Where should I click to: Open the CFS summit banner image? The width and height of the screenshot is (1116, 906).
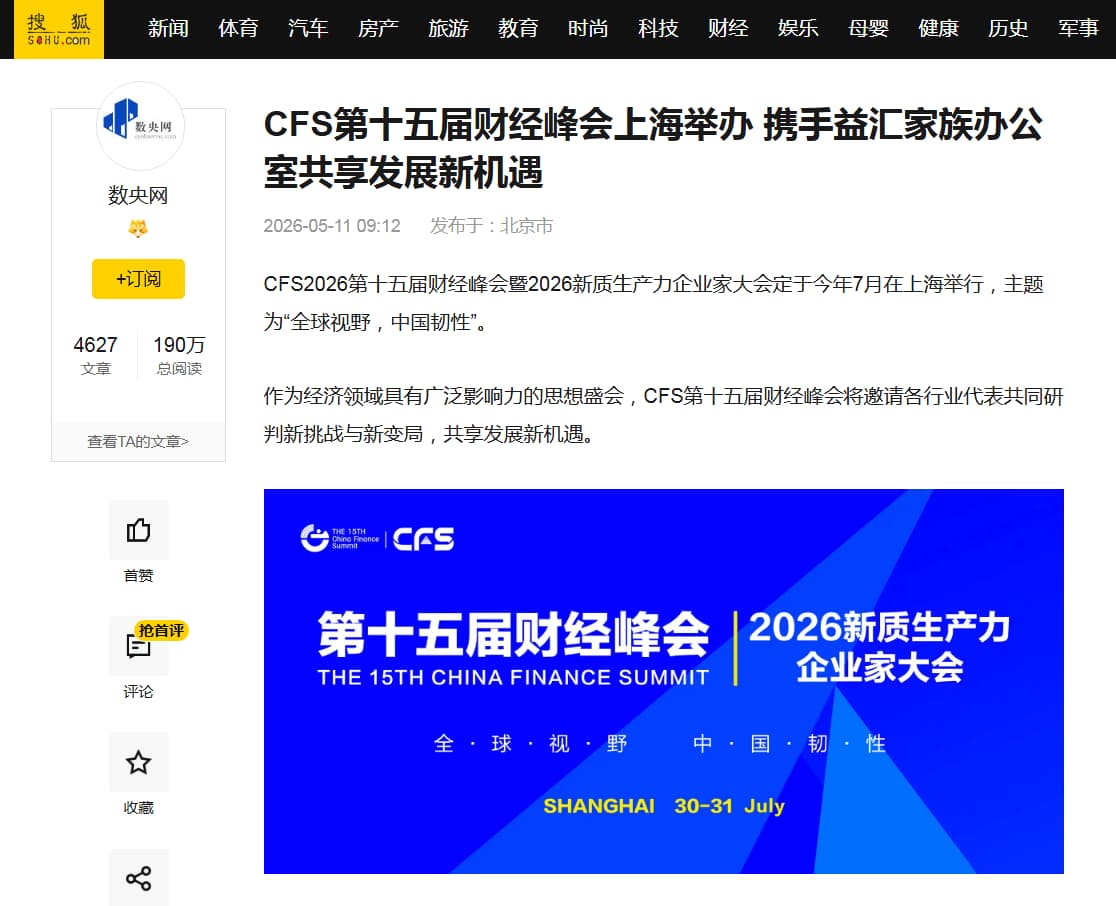(663, 681)
